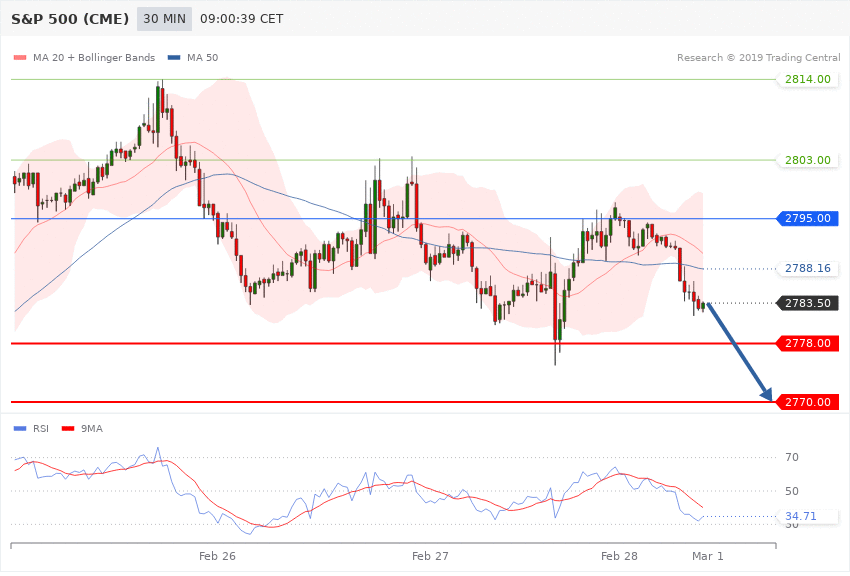Click the Feb 28 date axis label
This screenshot has width=850, height=576.
click(619, 556)
